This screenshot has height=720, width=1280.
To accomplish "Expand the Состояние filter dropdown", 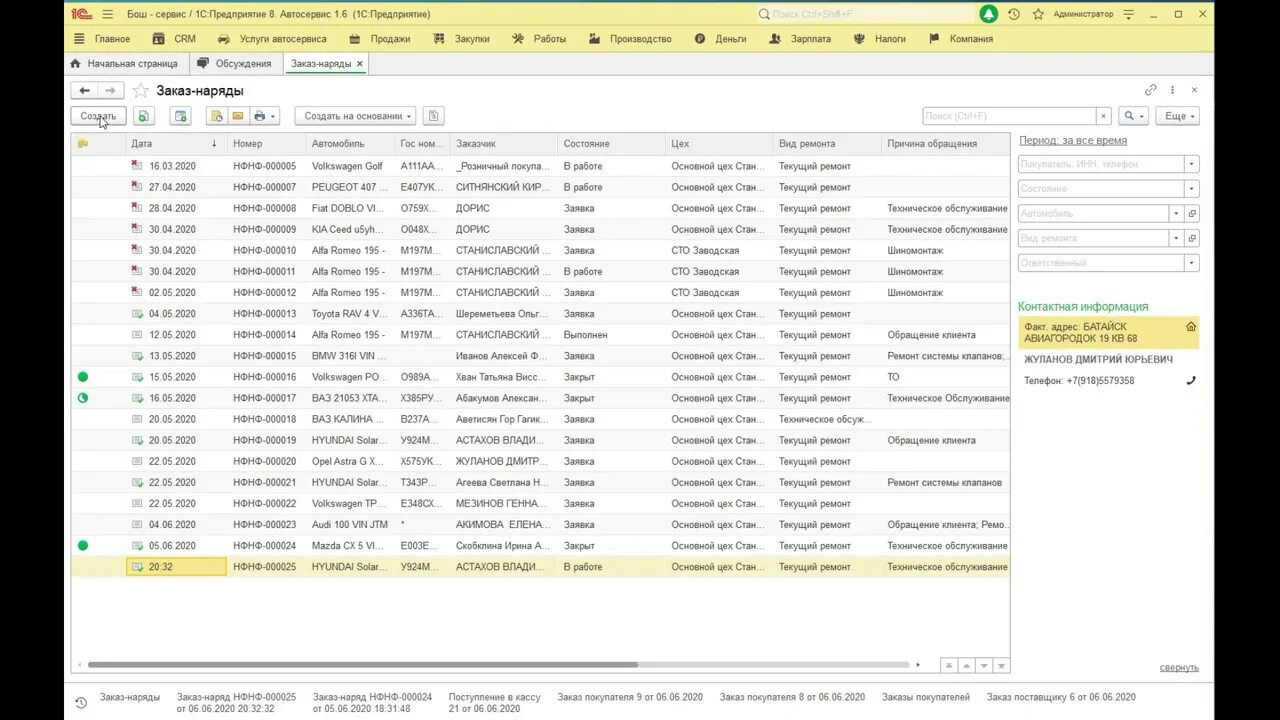I will click(x=1191, y=189).
